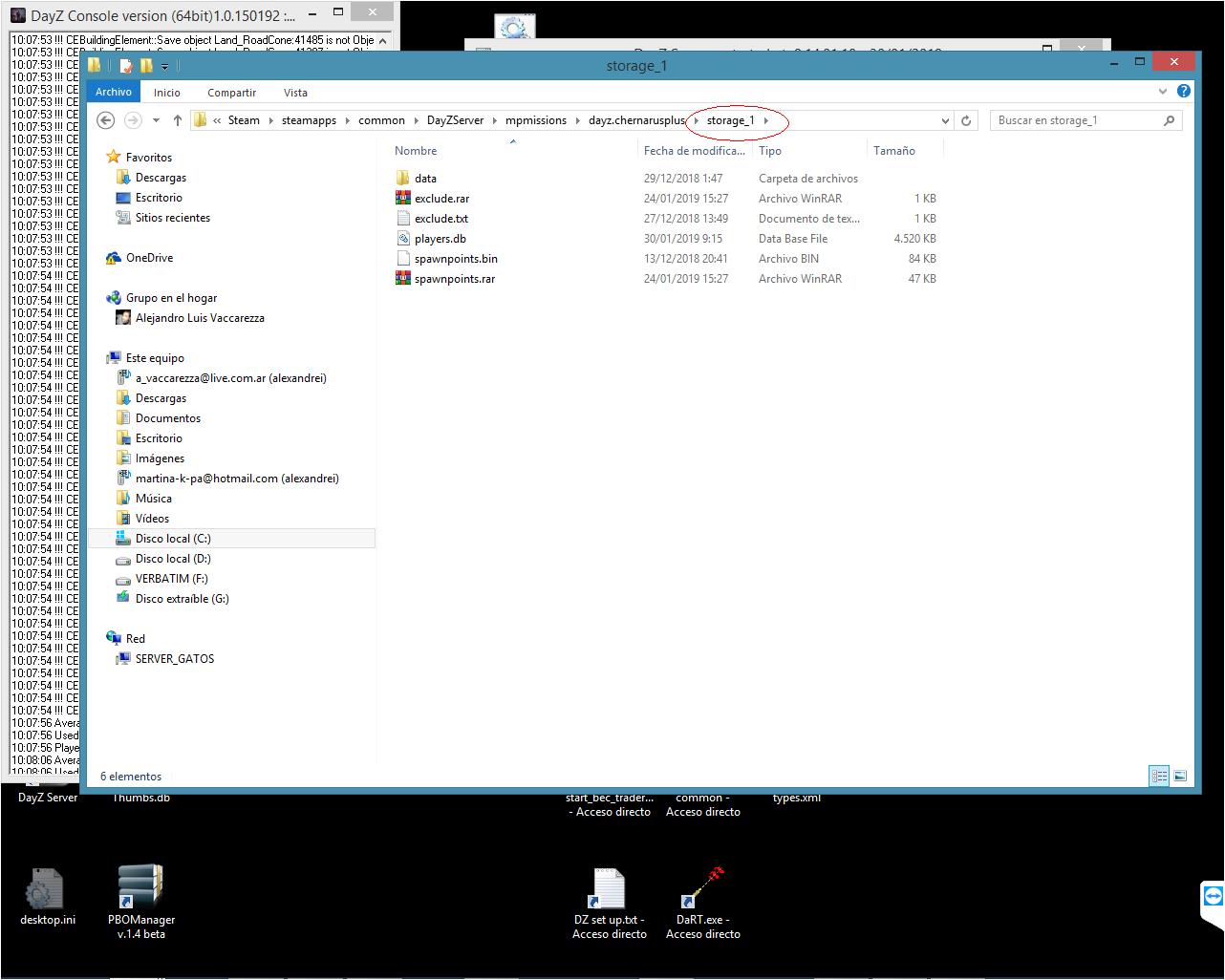
Task: Open desktop.ini desktop icon
Action: 48,897
